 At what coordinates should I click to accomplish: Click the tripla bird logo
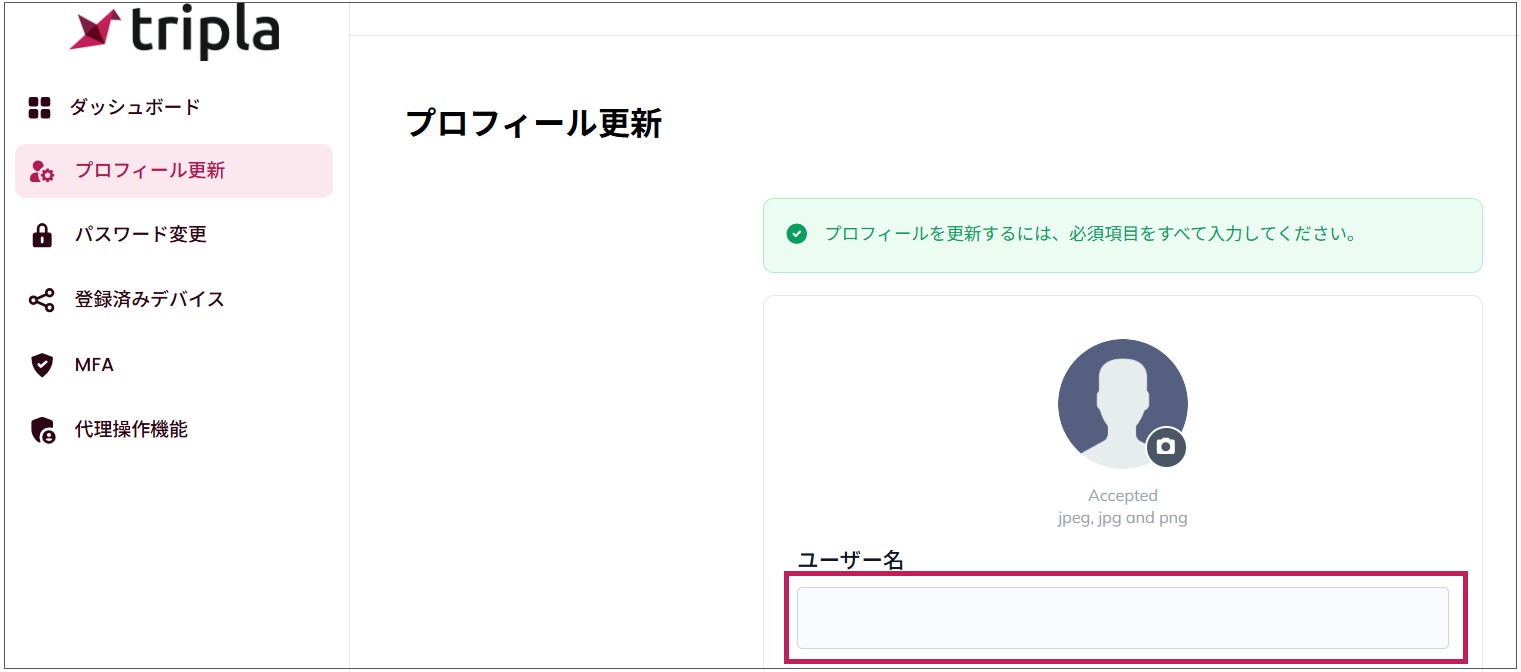pos(95,30)
